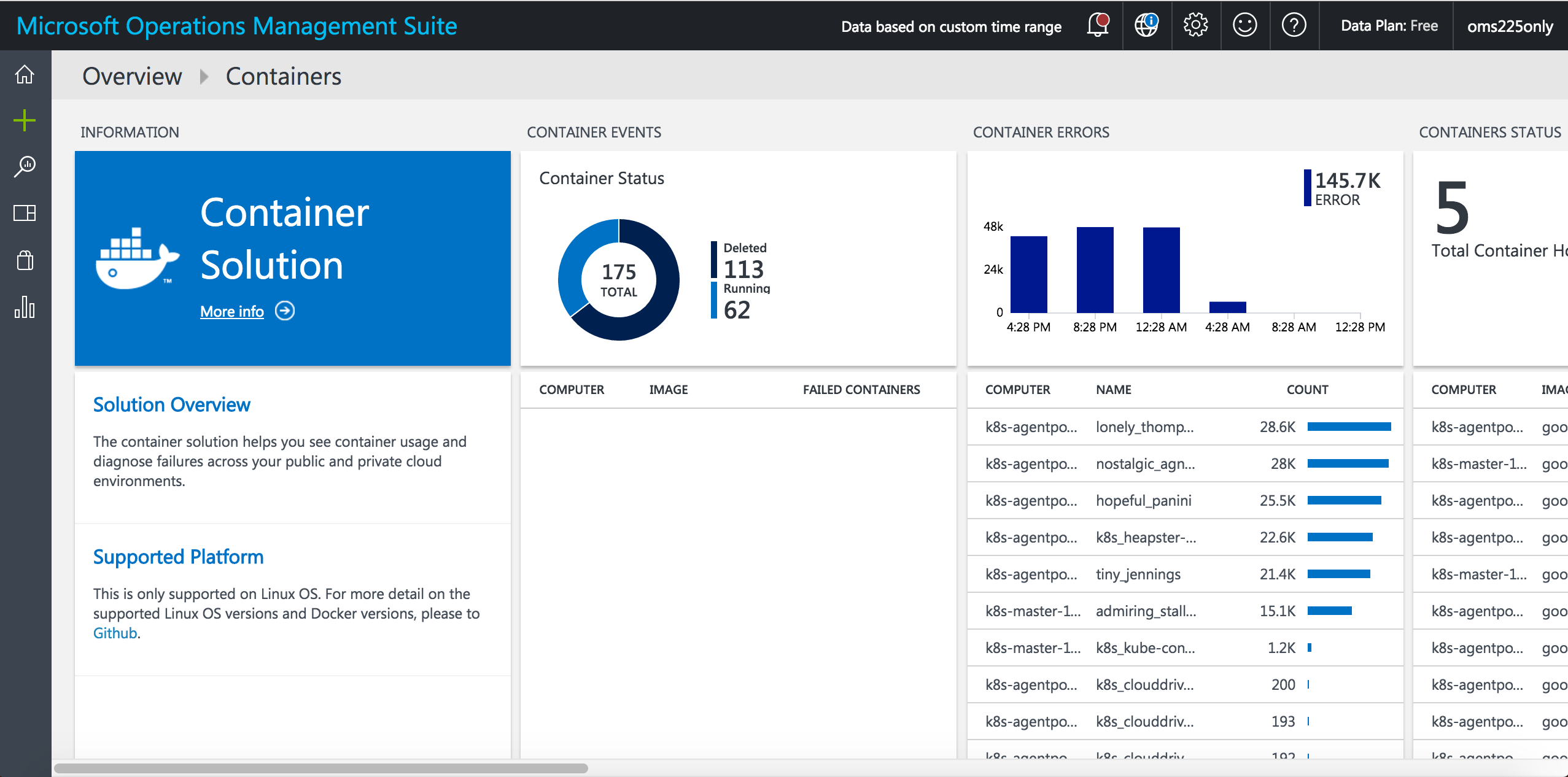1568x777 pixels.
Task: Select the hopeful_panini row
Action: [1185, 500]
